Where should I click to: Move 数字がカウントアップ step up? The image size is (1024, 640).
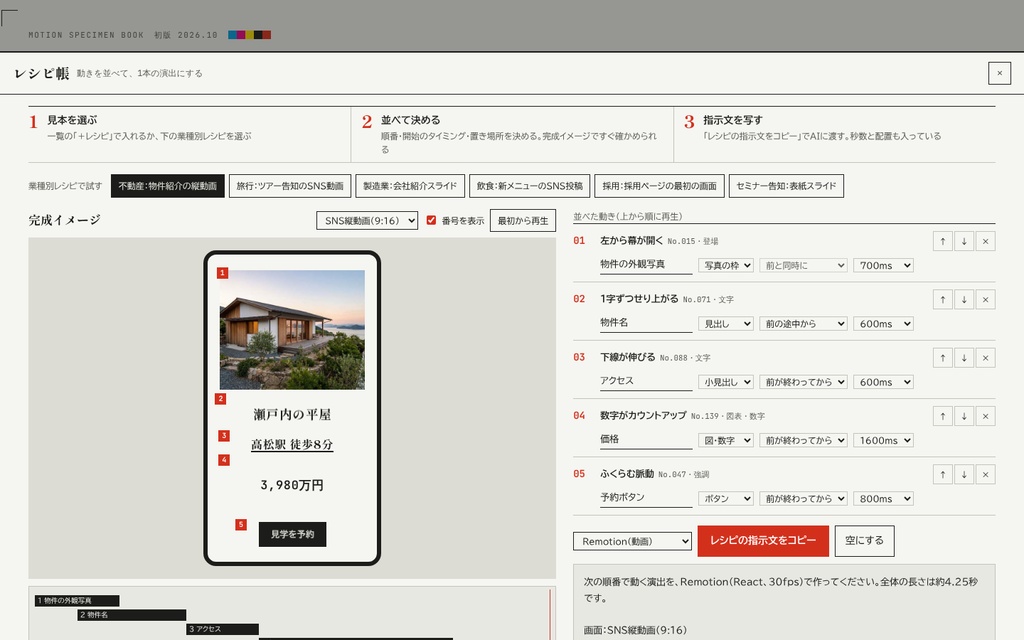(x=942, y=416)
